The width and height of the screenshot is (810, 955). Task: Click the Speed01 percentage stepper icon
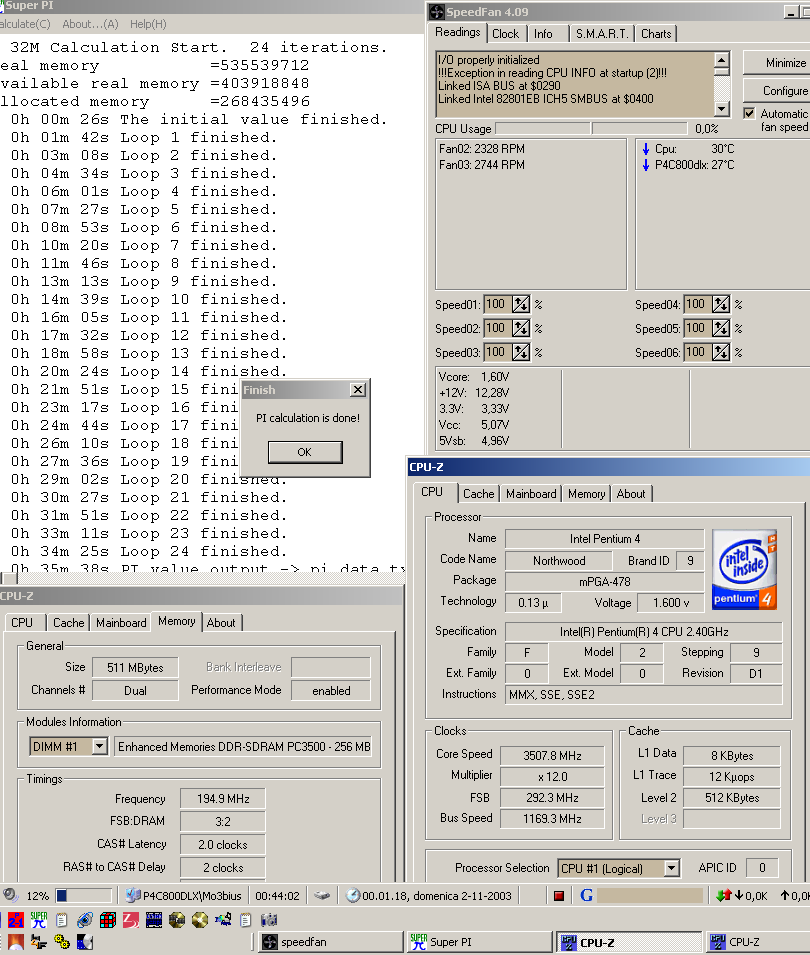point(521,304)
